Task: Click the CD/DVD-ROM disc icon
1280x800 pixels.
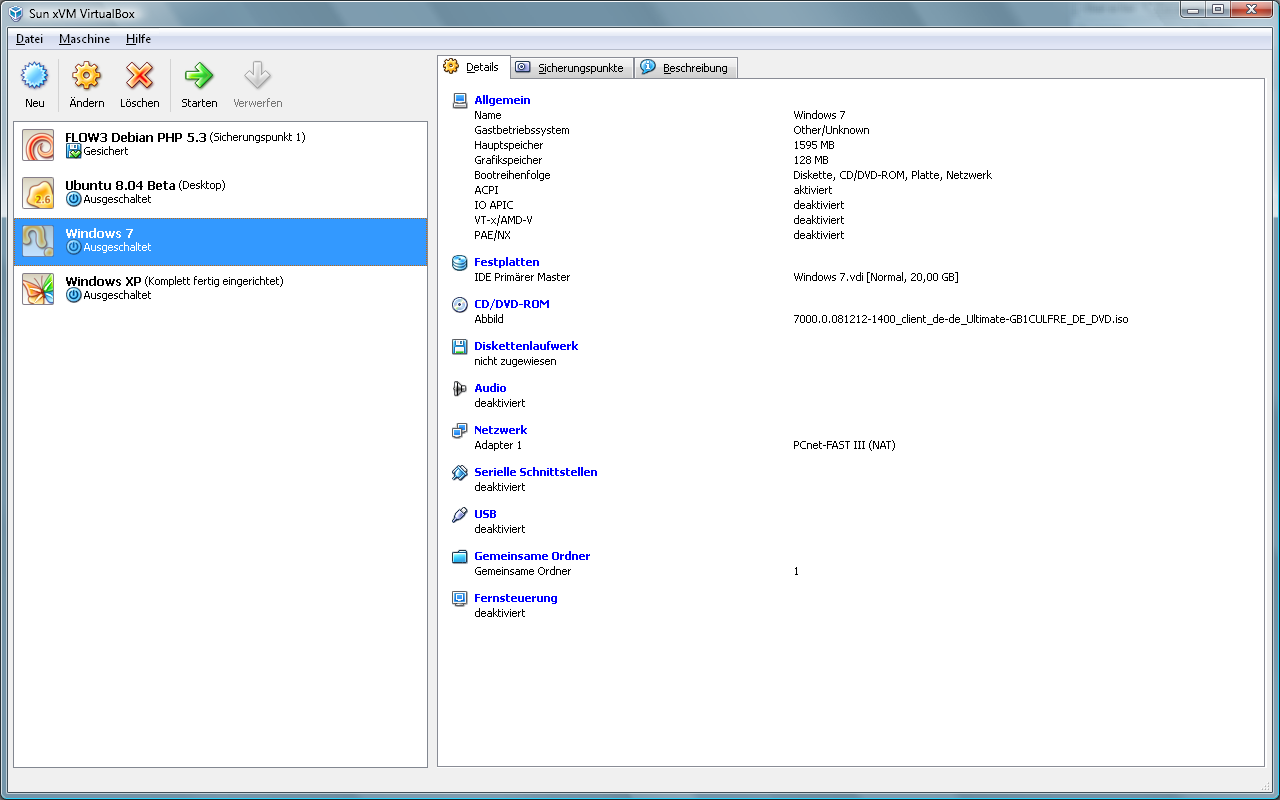Action: pyautogui.click(x=460, y=305)
